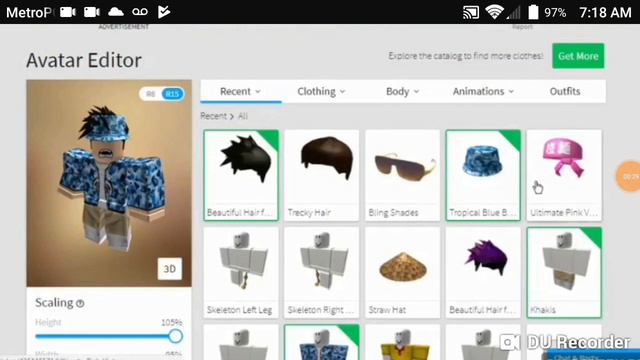Screen dimensions: 640x360
Task: Click the Report ad link
Action: pyautogui.click(x=522, y=27)
